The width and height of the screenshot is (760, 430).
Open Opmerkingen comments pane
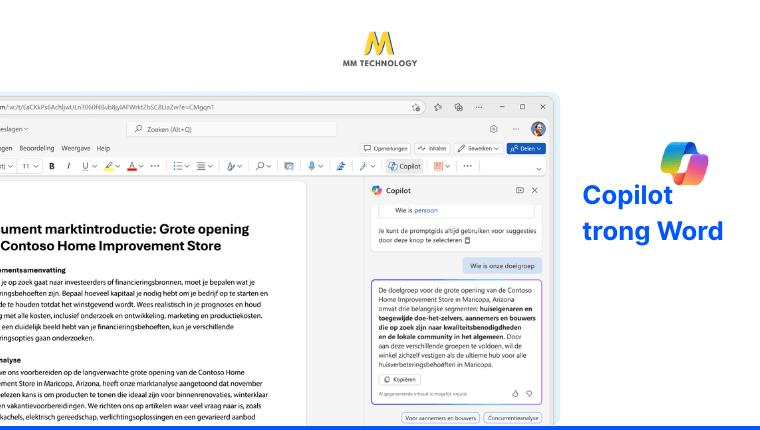385,148
